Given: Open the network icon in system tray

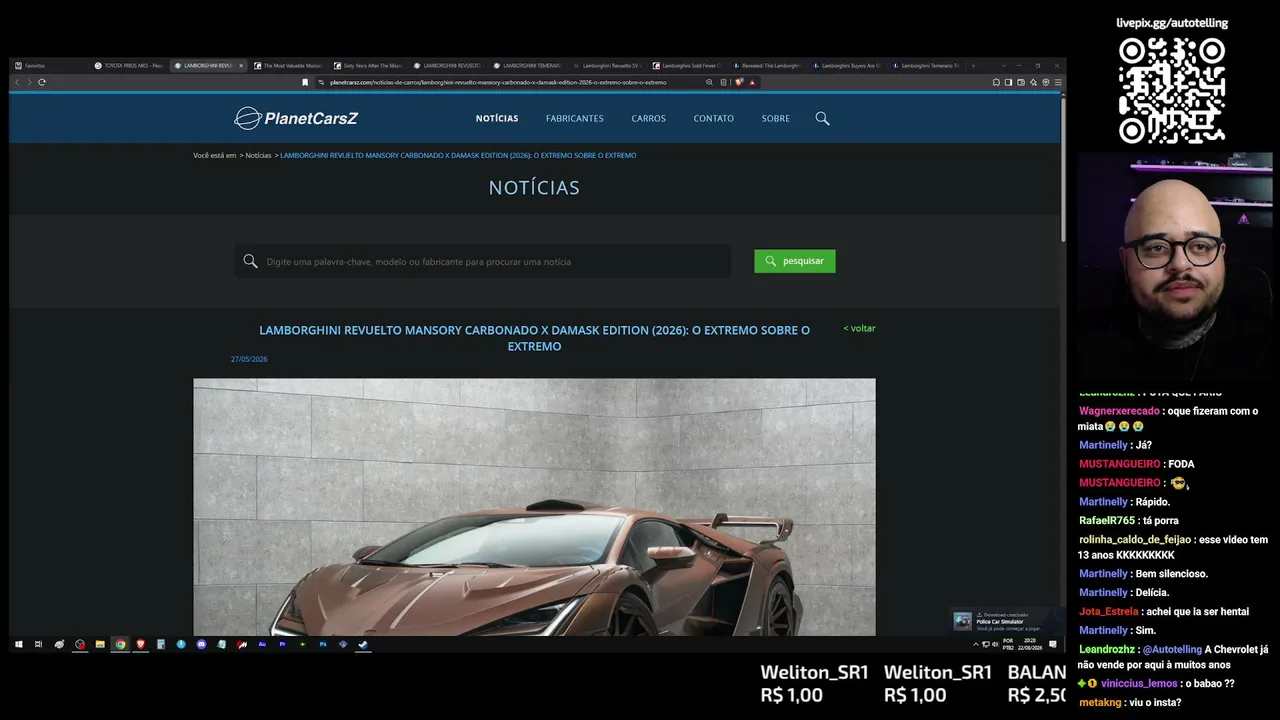Looking at the screenshot, I should coord(985,644).
